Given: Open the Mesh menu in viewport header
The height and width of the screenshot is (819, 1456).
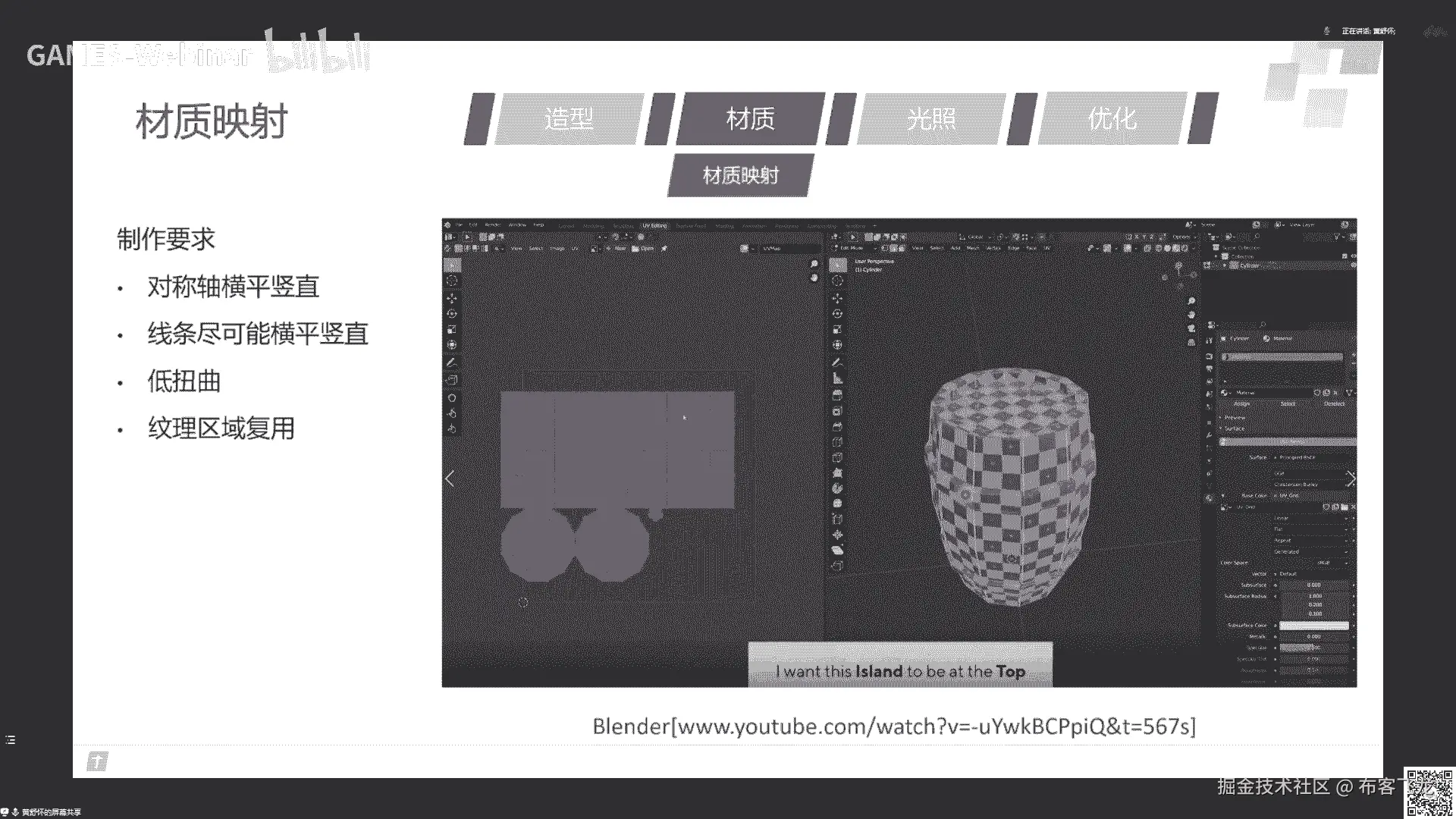Looking at the screenshot, I should (x=974, y=248).
